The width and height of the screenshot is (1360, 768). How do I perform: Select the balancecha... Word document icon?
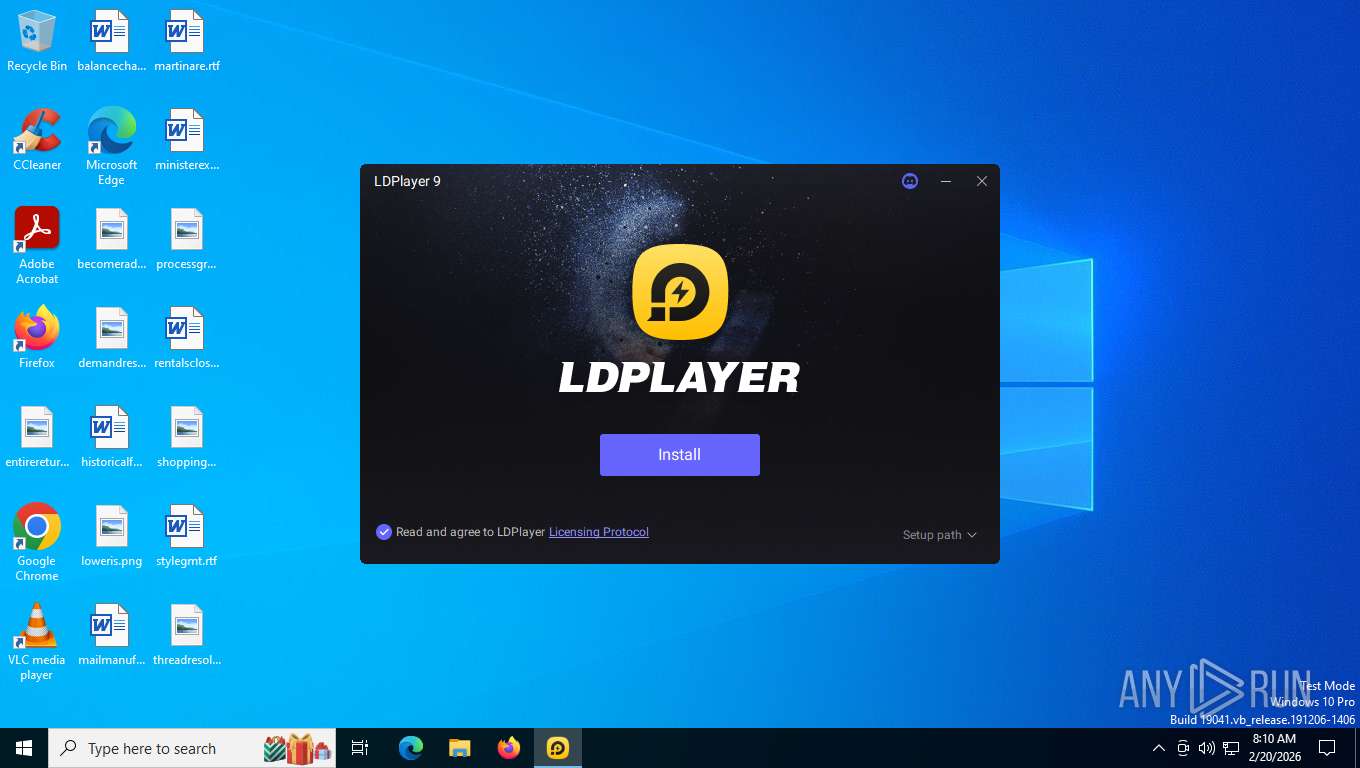point(111,41)
